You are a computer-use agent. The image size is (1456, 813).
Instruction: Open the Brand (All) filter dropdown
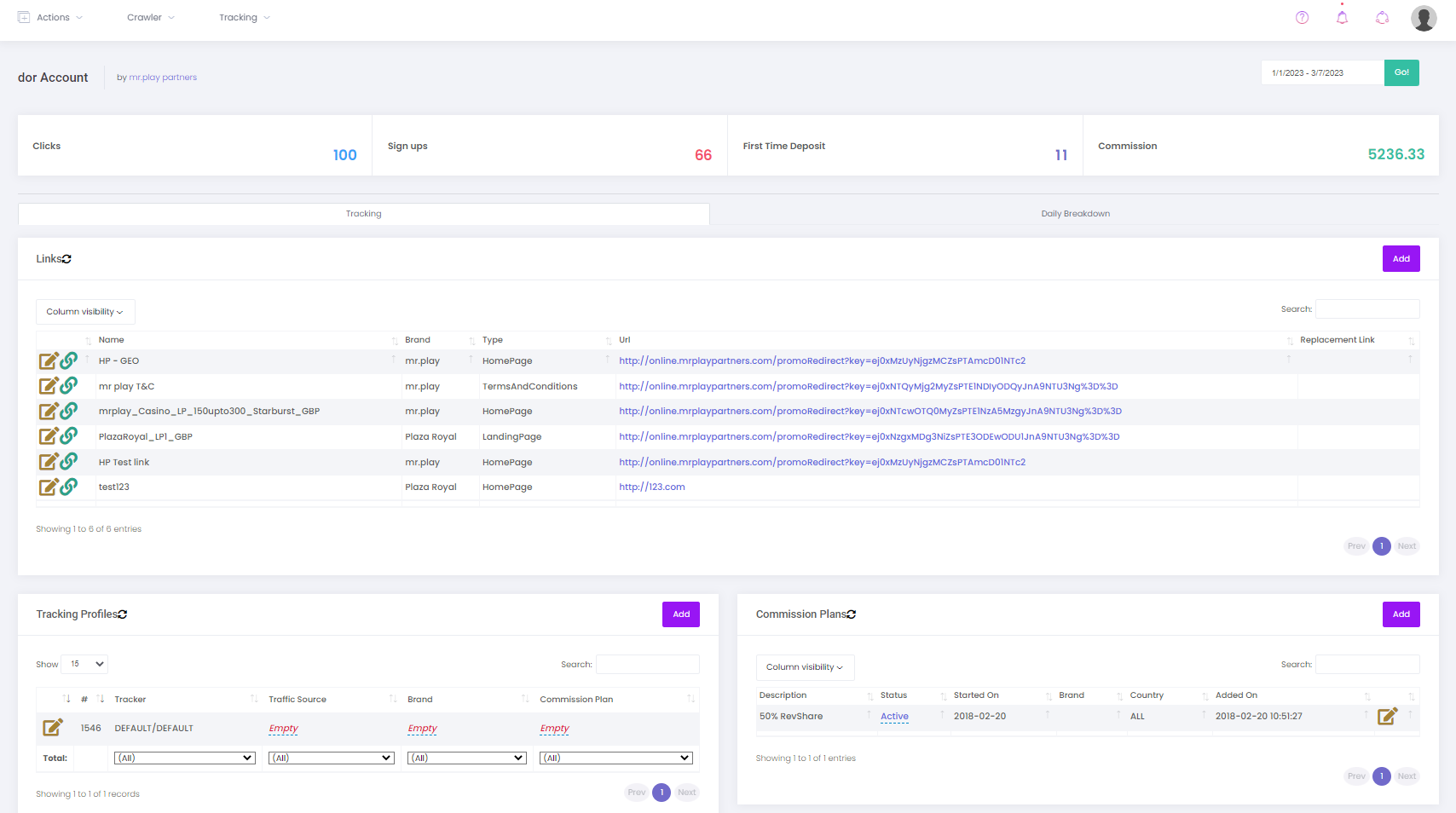pyautogui.click(x=467, y=758)
